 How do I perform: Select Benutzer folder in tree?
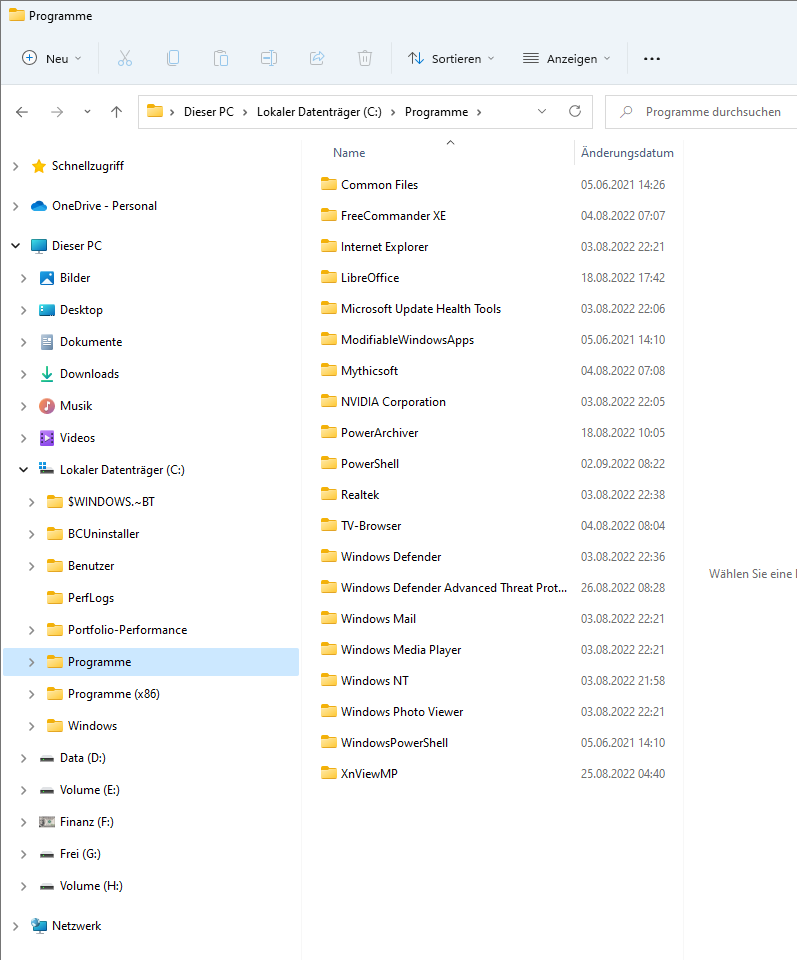[91, 566]
